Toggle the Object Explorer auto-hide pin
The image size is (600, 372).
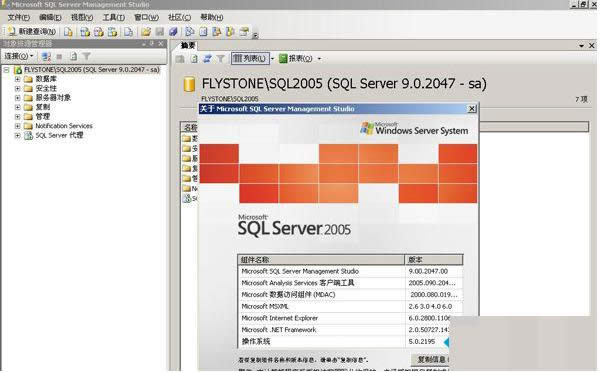[x=152, y=44]
